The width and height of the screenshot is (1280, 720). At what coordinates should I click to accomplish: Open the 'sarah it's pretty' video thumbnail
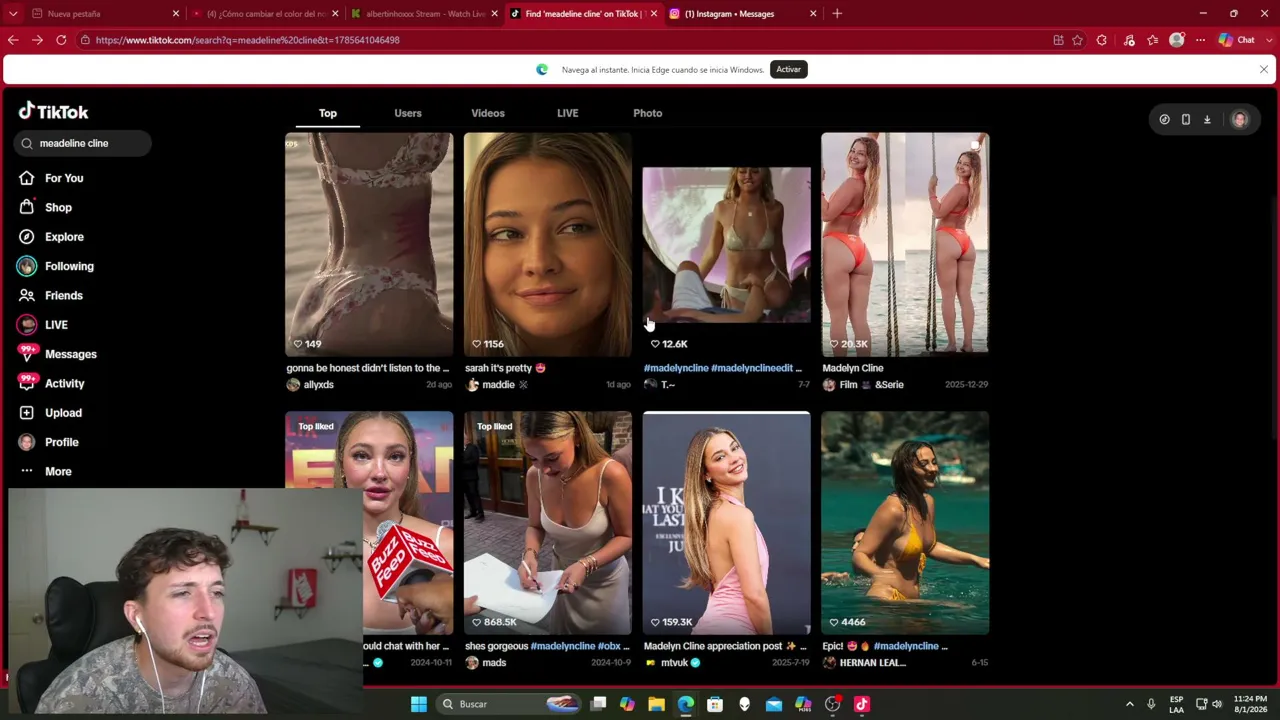pos(548,244)
